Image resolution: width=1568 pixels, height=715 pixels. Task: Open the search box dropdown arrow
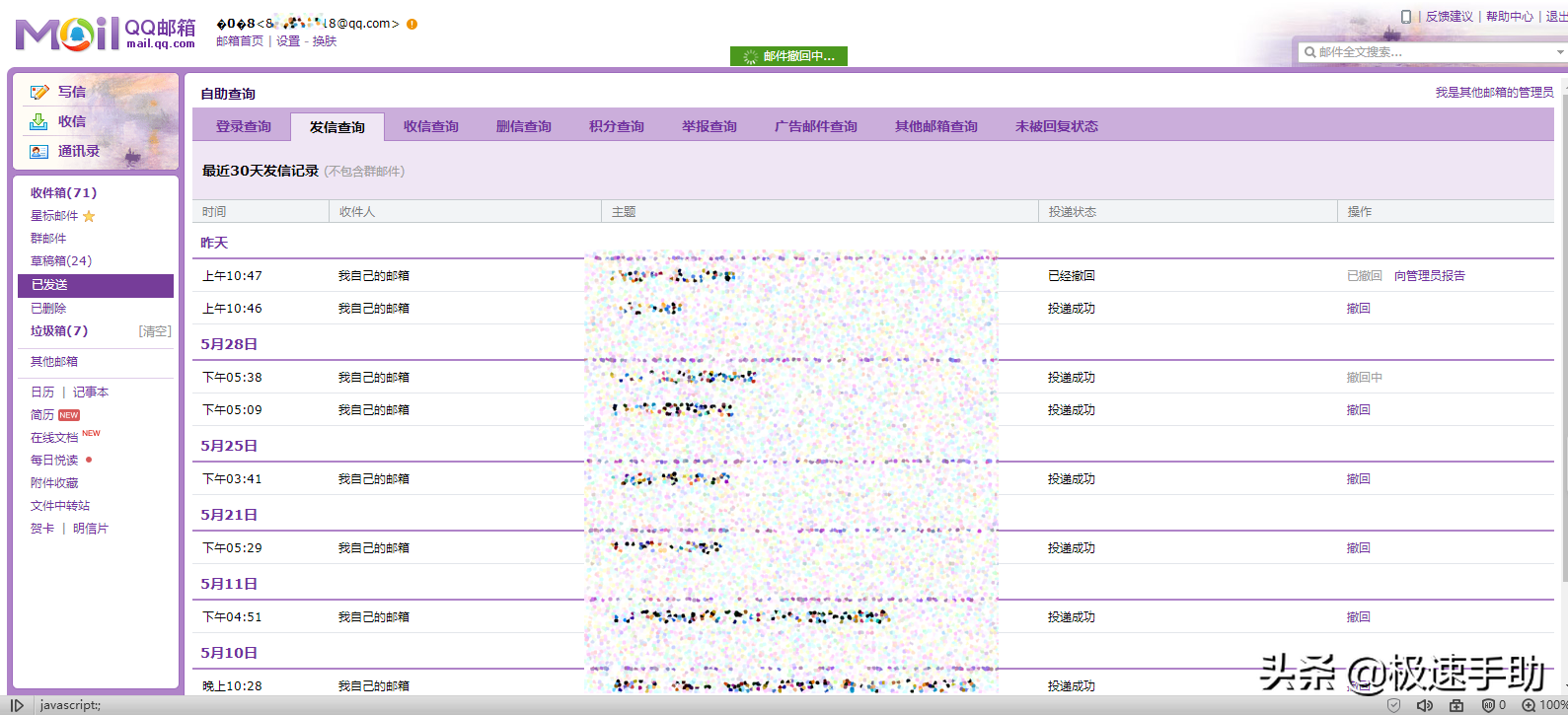tap(1559, 52)
